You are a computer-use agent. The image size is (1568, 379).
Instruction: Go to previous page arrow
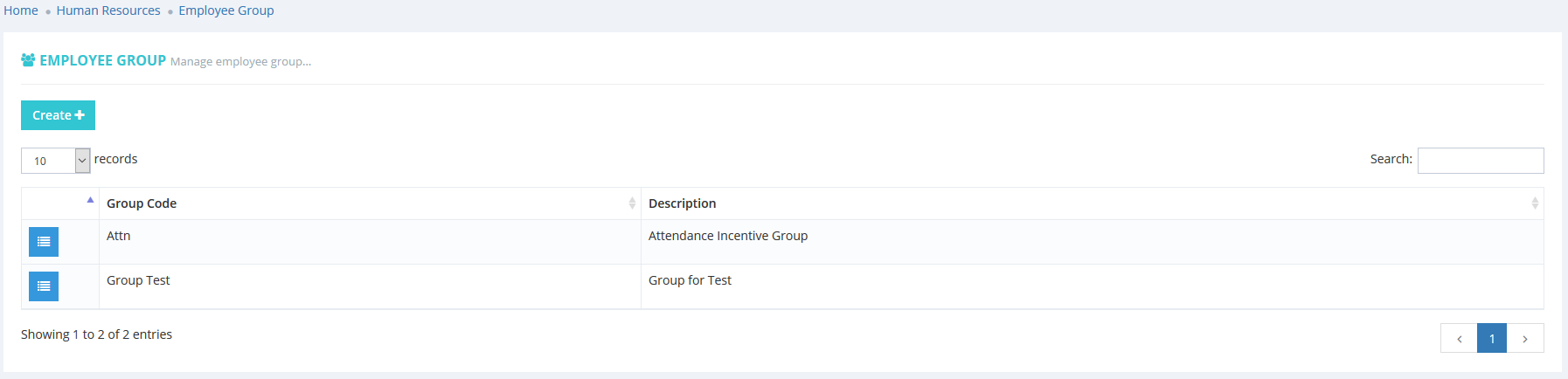pyautogui.click(x=1459, y=339)
